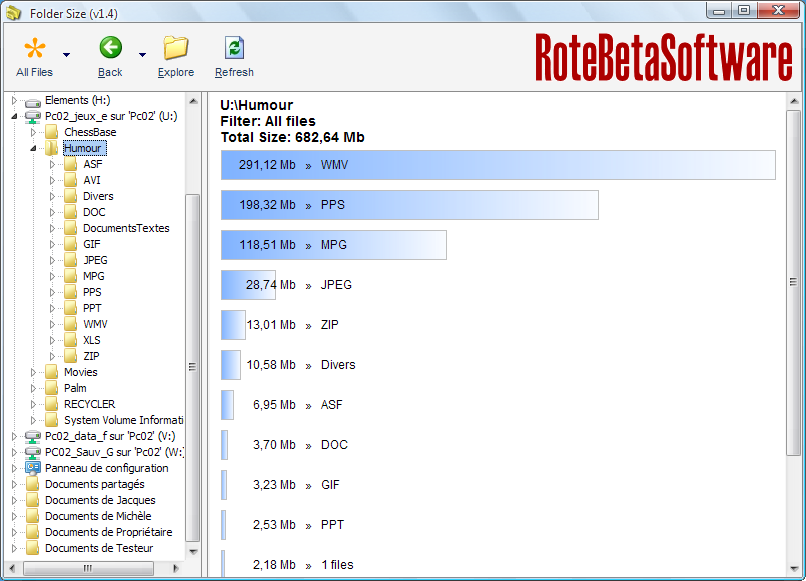Click the Pc02_data_f network drive icon
This screenshot has width=806, height=581.
click(33, 437)
